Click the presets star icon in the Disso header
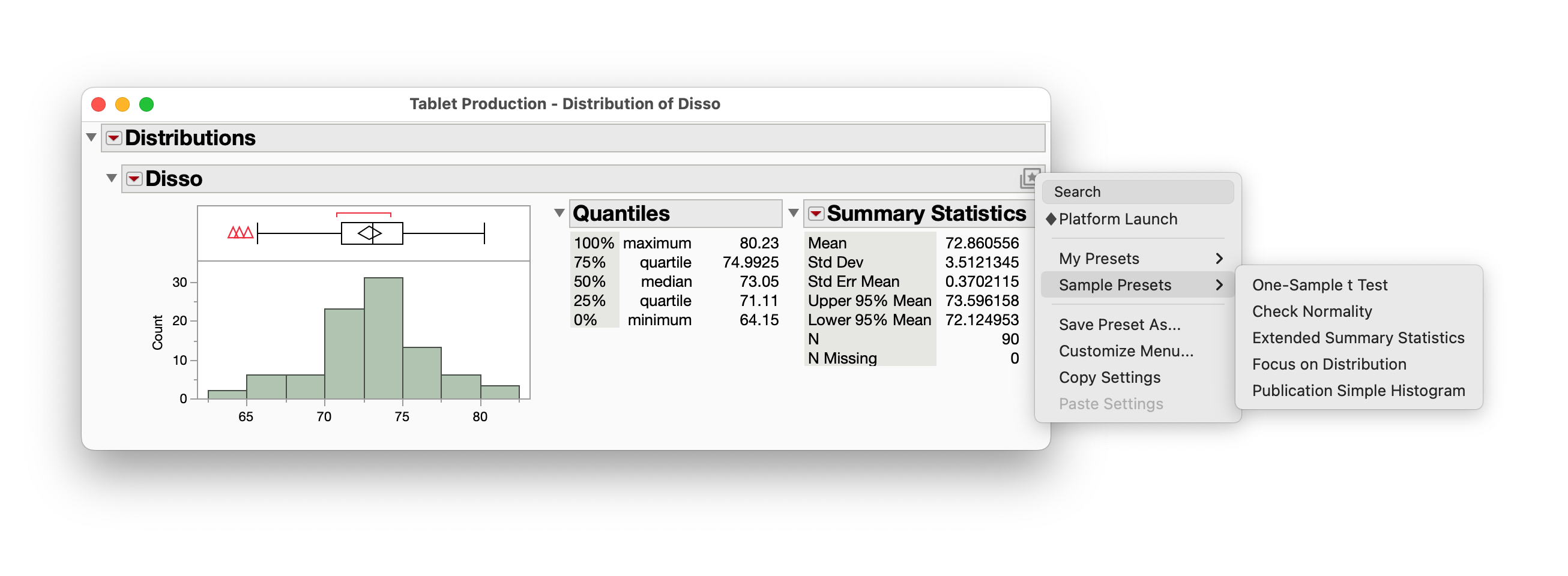The height and width of the screenshot is (576, 1568). [x=1028, y=178]
